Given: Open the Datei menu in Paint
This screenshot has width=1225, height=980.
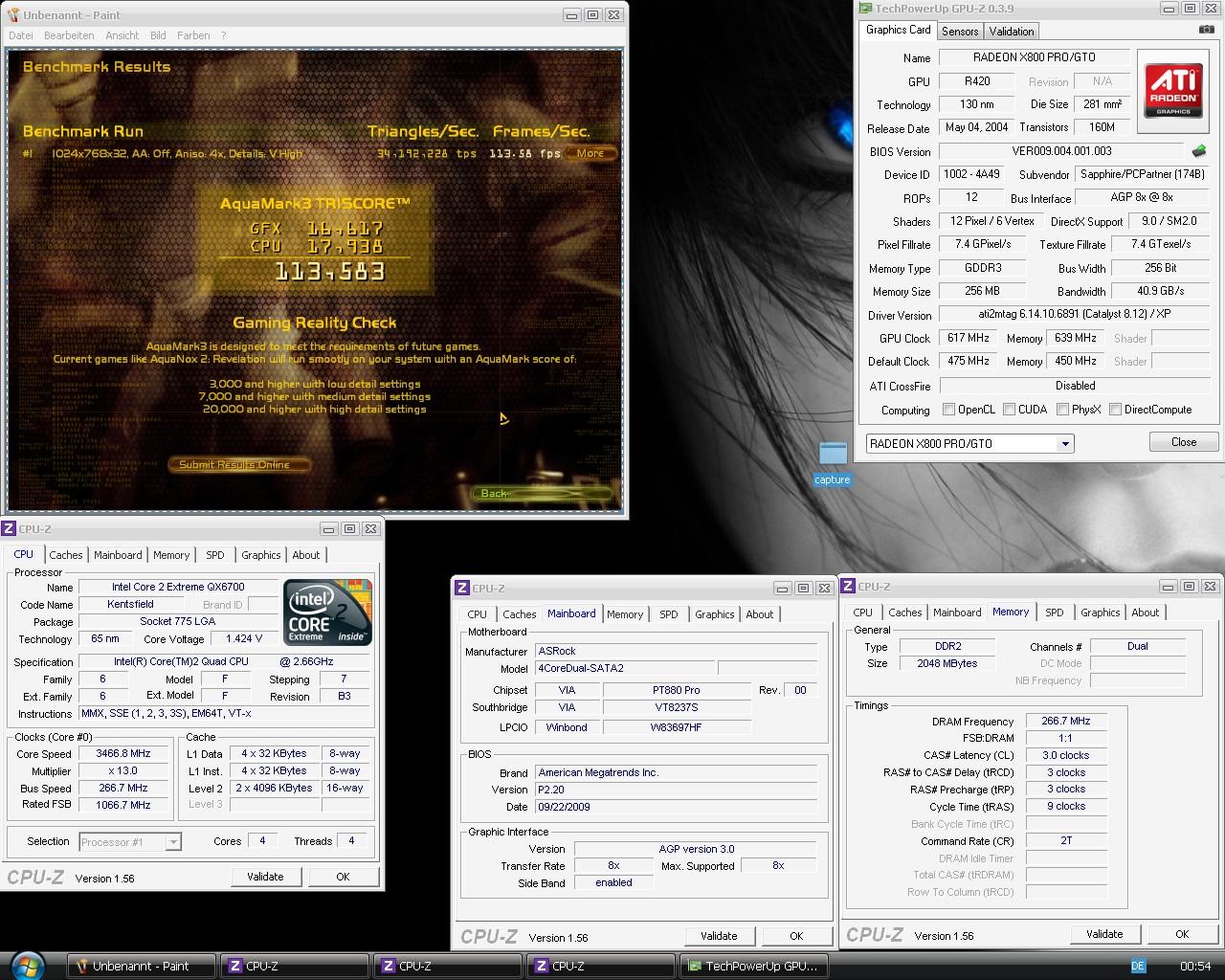Looking at the screenshot, I should pyautogui.click(x=21, y=35).
